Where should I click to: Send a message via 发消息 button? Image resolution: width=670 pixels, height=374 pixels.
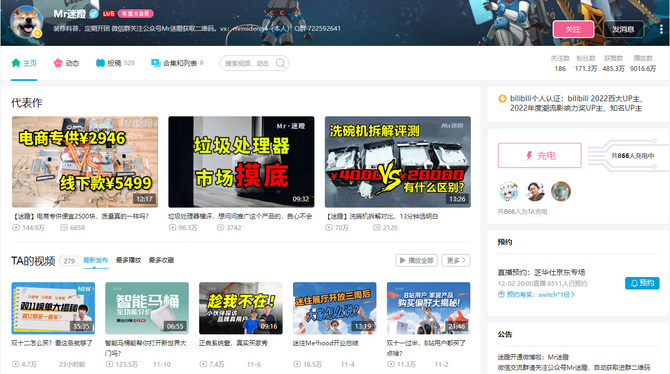(623, 29)
